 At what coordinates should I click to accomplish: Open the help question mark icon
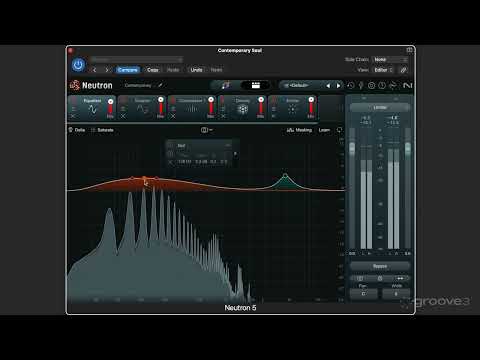click(x=382, y=86)
